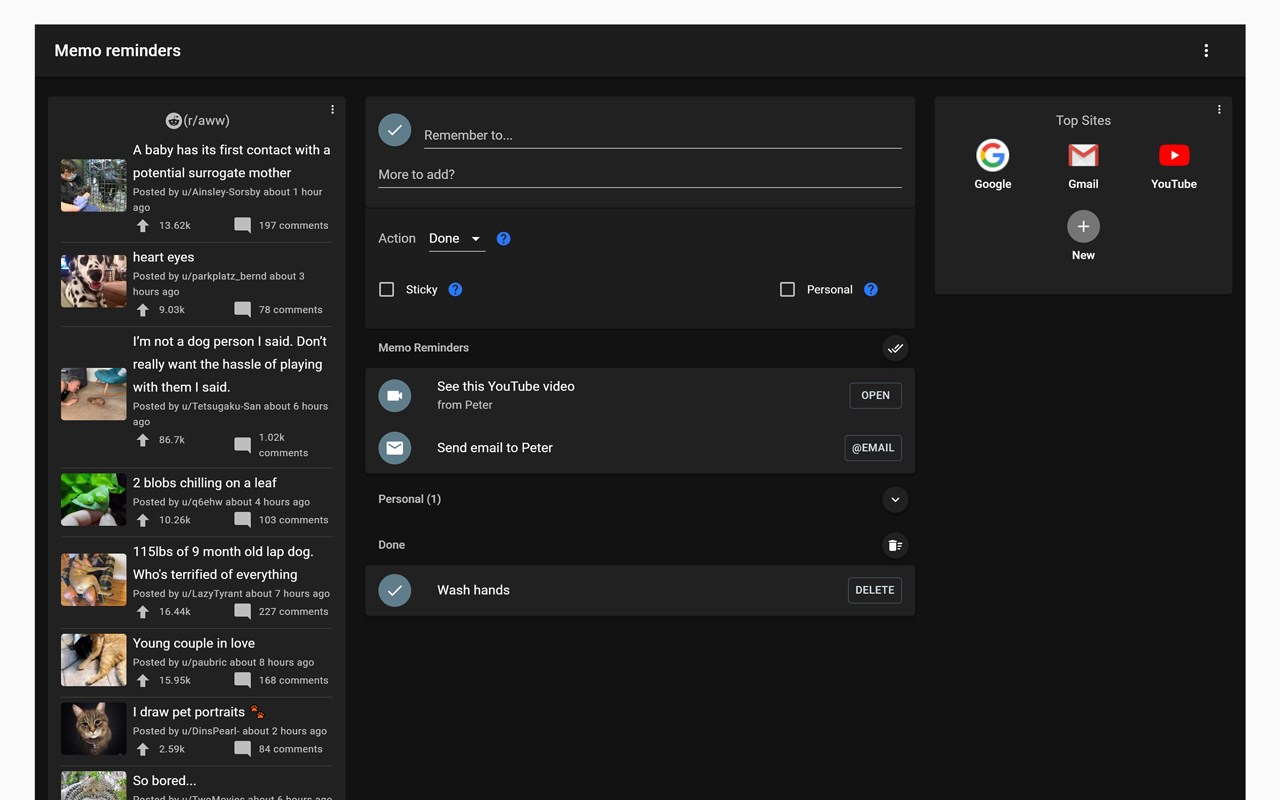
Task: Upvote the 'Young couple in love' post
Action: (x=143, y=681)
